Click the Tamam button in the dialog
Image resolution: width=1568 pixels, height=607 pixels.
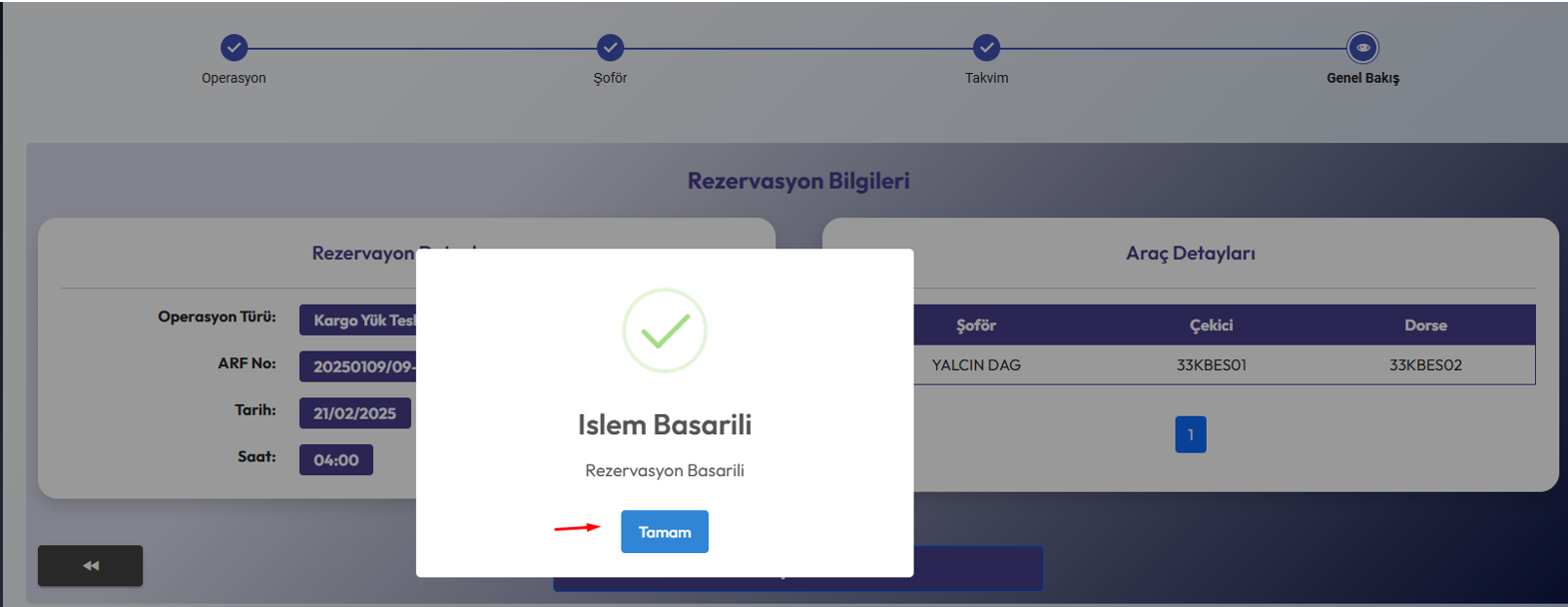click(x=664, y=532)
